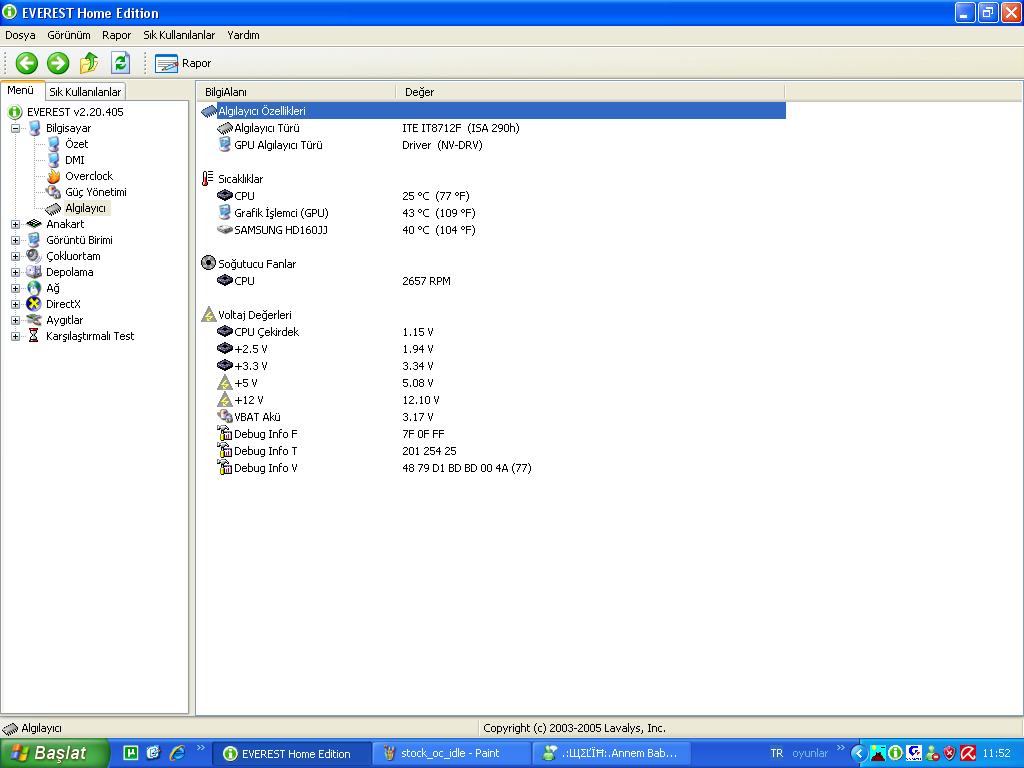Image resolution: width=1024 pixels, height=768 pixels.
Task: Click the EVEREST Home Edition taskbar button
Action: 293,754
